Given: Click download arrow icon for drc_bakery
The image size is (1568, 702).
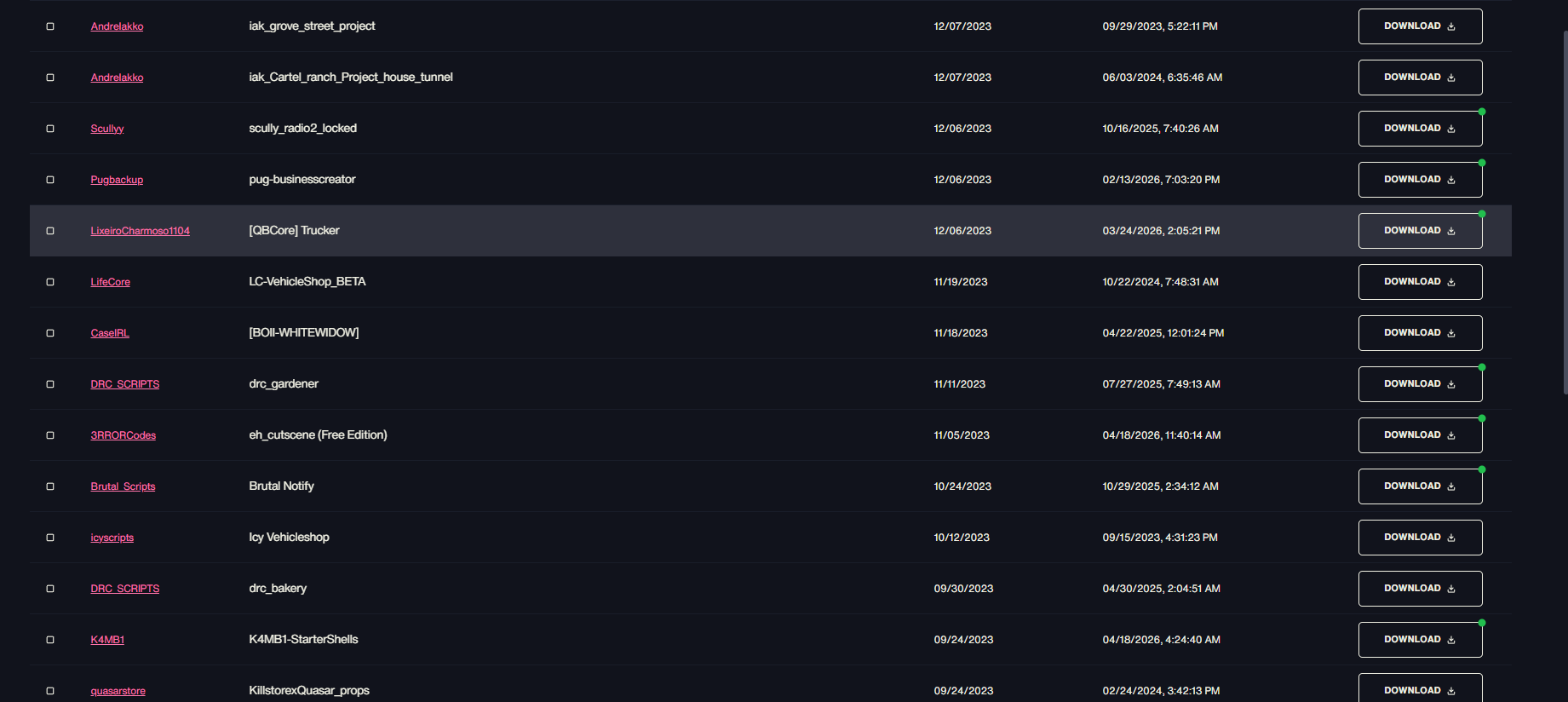Looking at the screenshot, I should tap(1451, 589).
